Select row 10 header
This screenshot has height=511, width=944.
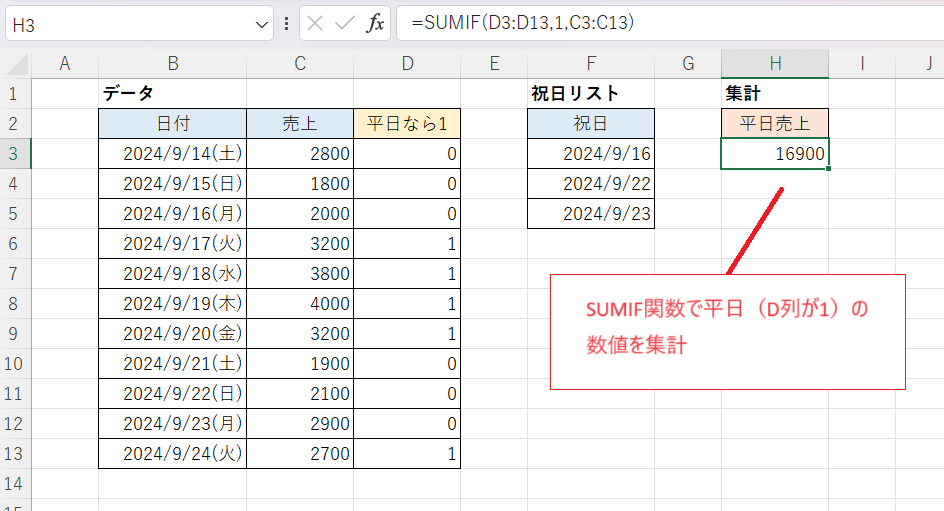pyautogui.click(x=15, y=364)
